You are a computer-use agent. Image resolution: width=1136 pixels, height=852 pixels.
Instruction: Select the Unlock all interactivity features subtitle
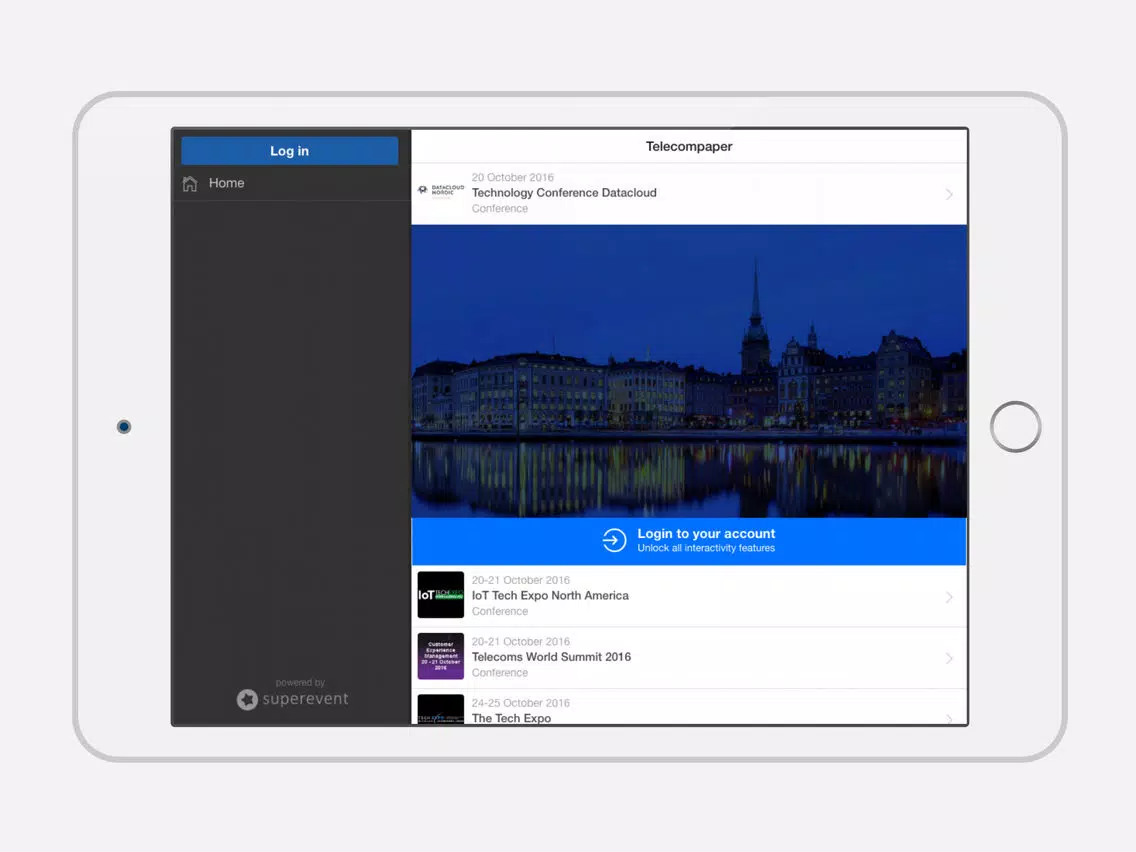[706, 548]
